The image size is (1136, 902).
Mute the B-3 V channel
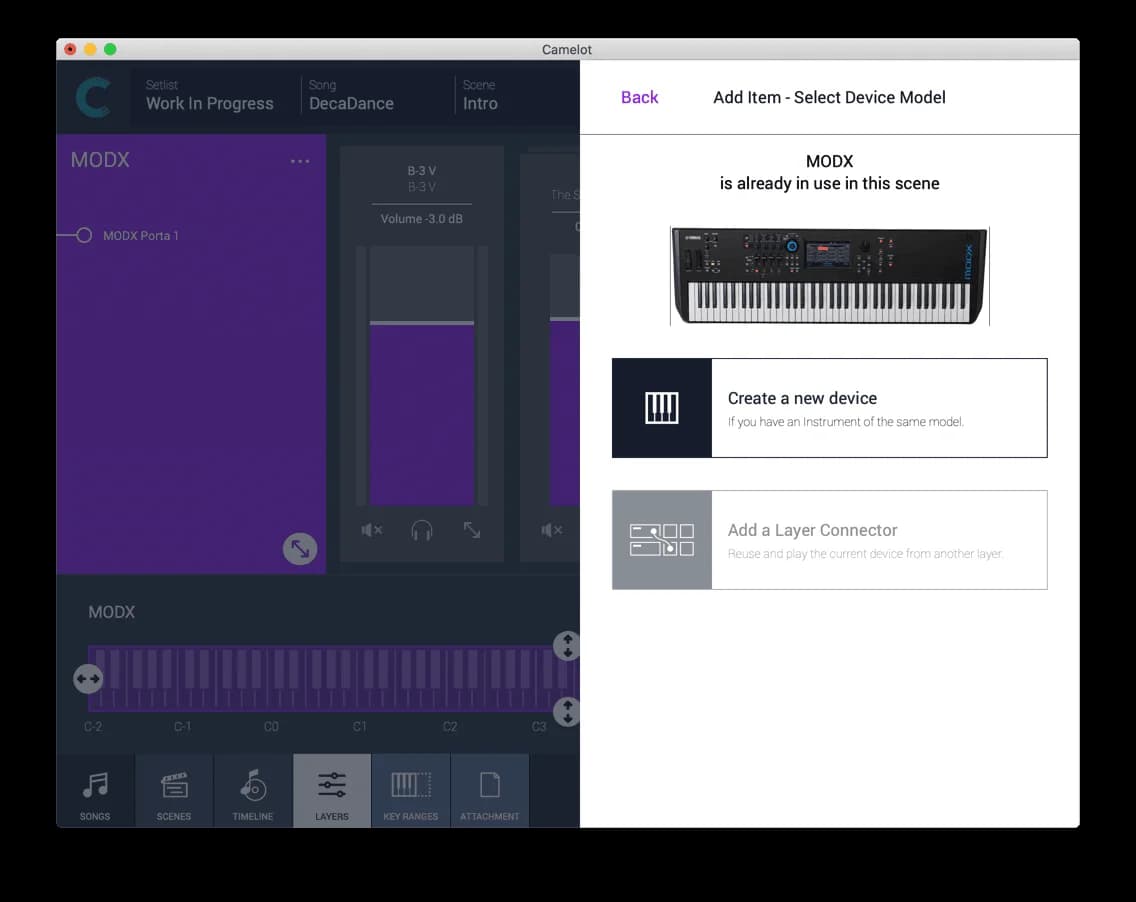(371, 530)
